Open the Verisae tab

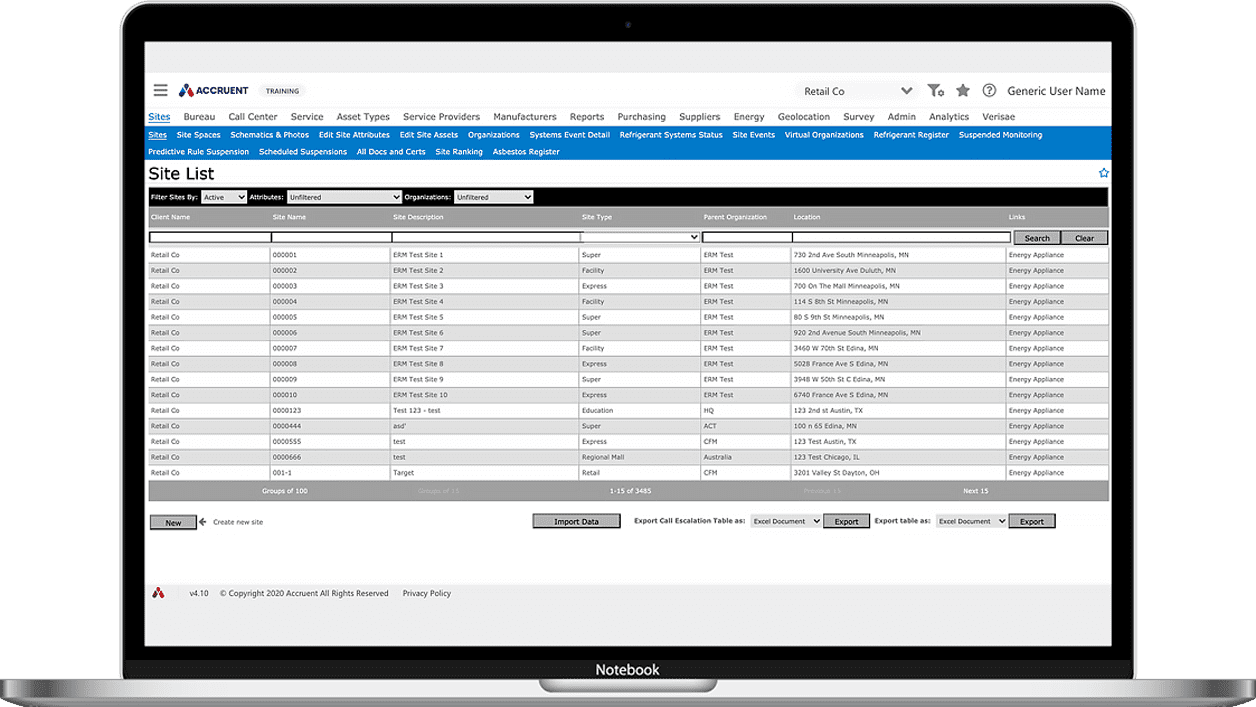coord(998,117)
